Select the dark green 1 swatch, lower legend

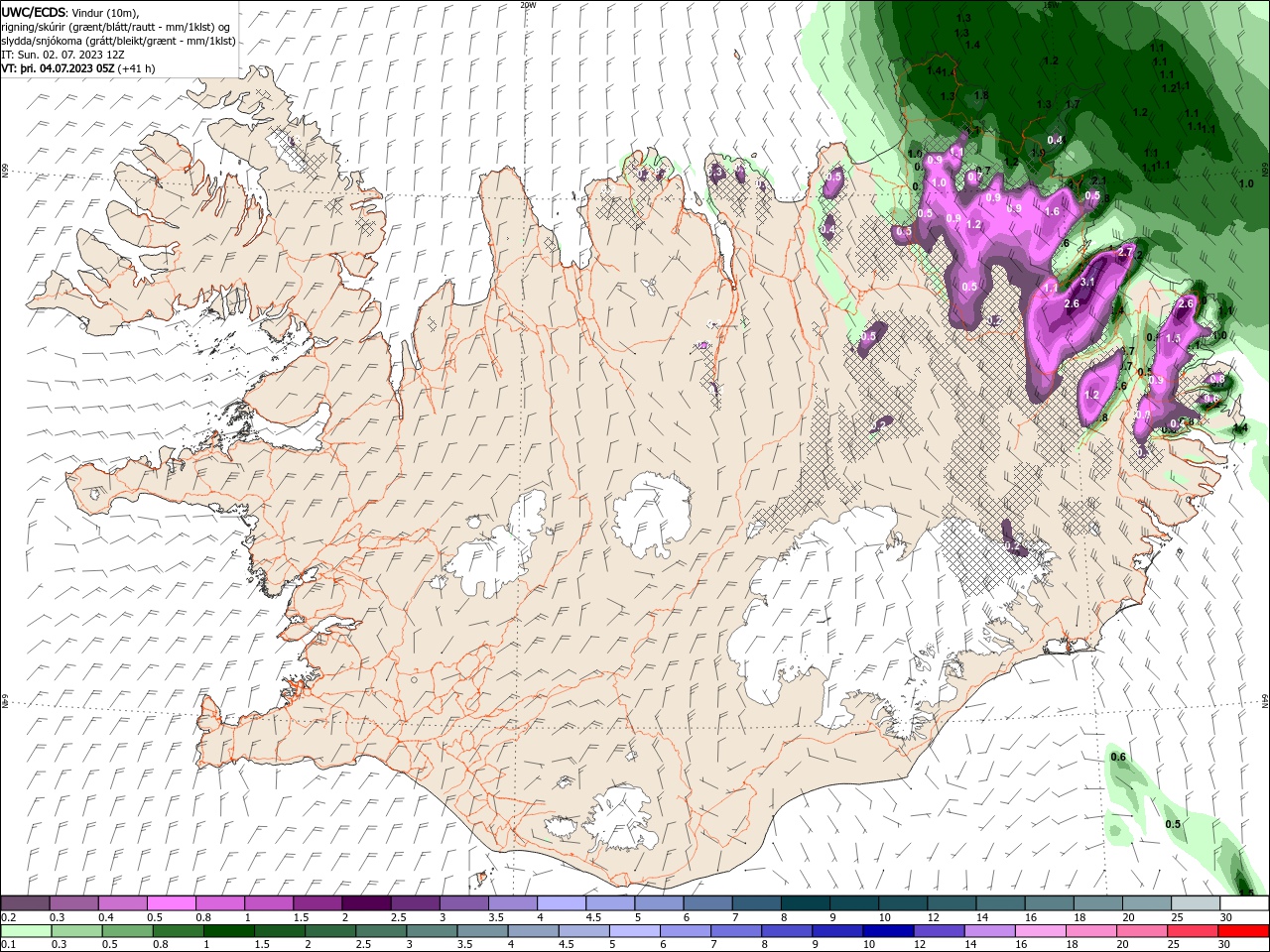(x=228, y=931)
